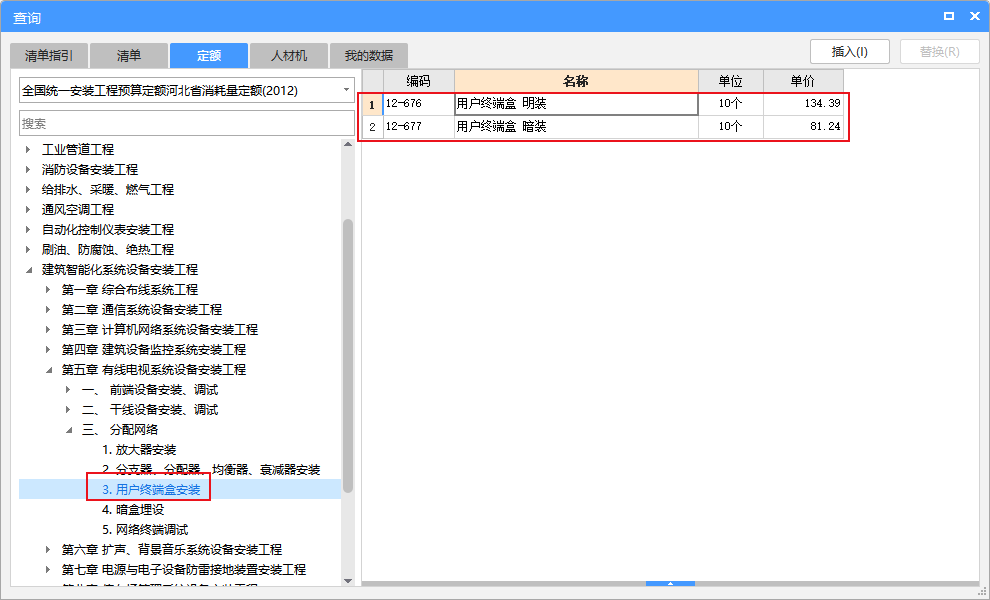Select 建筑智能化系统设备安装工程 tree item

point(120,270)
